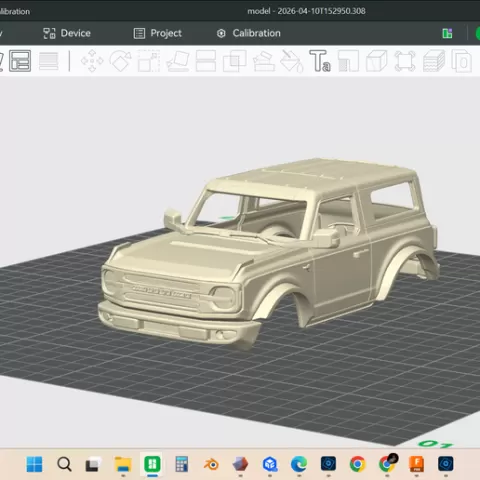
Task: Open the Calibration tab
Action: pyautogui.click(x=249, y=33)
